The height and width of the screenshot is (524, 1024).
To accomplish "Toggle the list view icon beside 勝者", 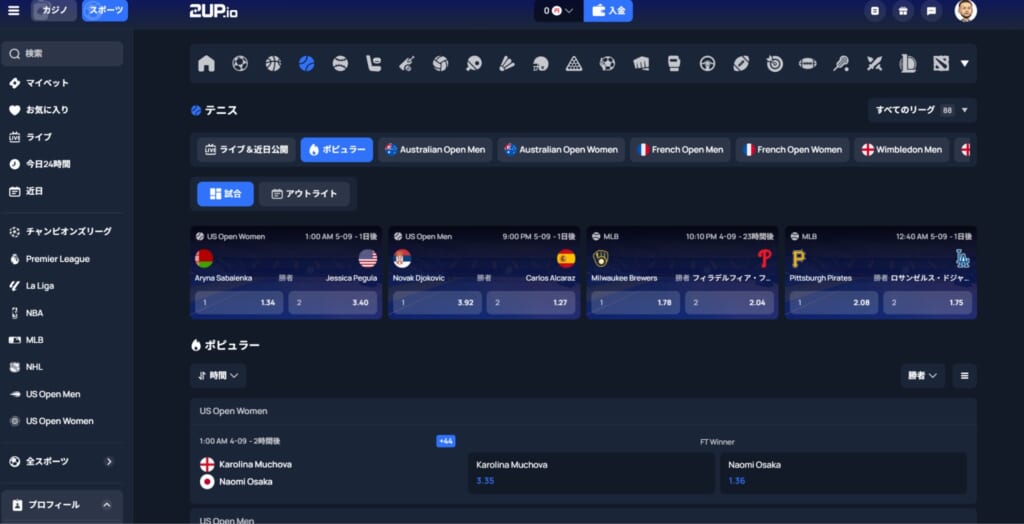I will [x=964, y=376].
